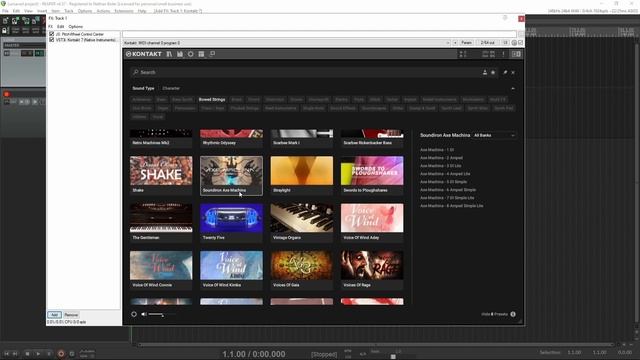Click REAPER transport Record button
This screenshot has width=640, height=360.
click(x=61, y=353)
